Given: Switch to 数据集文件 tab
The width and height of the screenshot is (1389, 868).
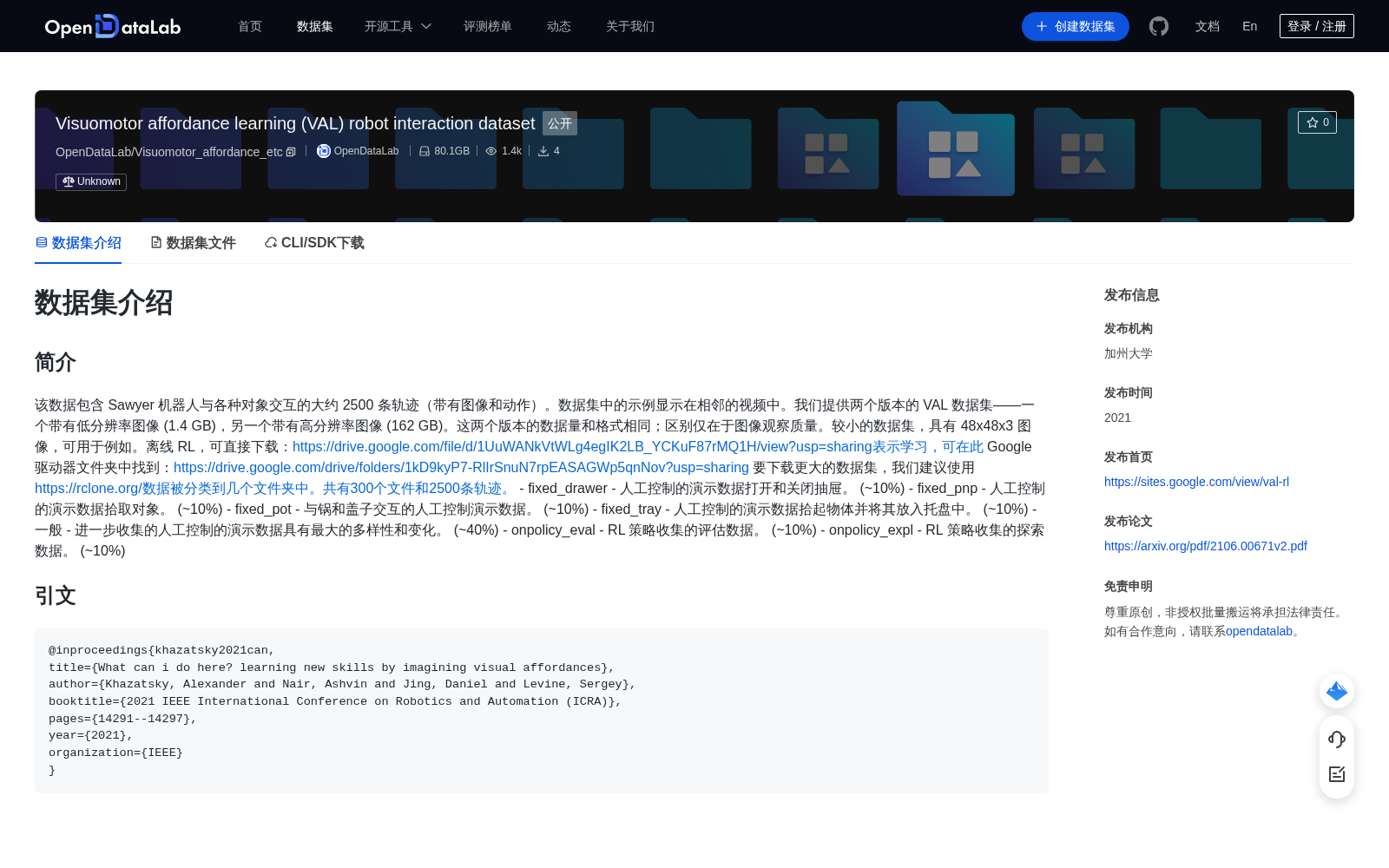Looking at the screenshot, I should click(x=193, y=243).
